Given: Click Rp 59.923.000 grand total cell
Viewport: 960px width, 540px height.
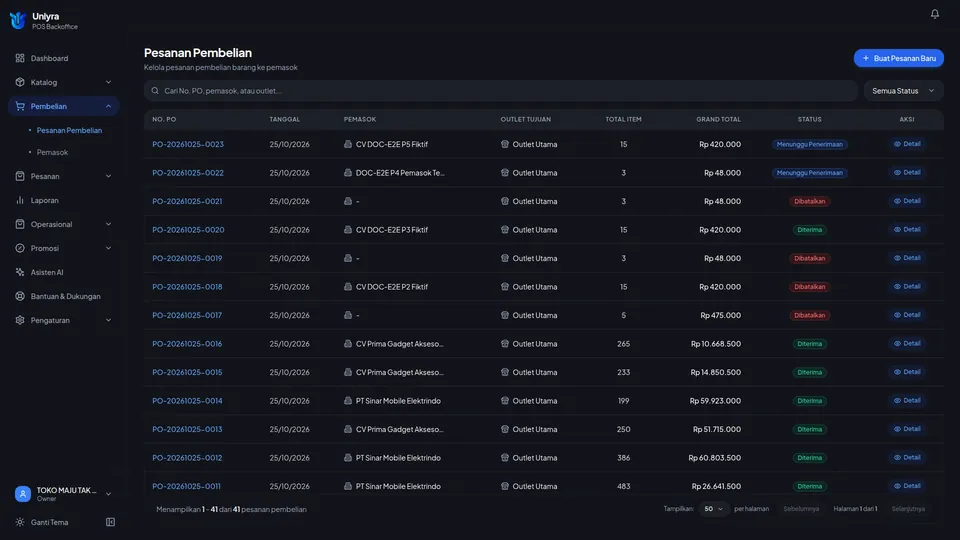Looking at the screenshot, I should click(x=715, y=401).
